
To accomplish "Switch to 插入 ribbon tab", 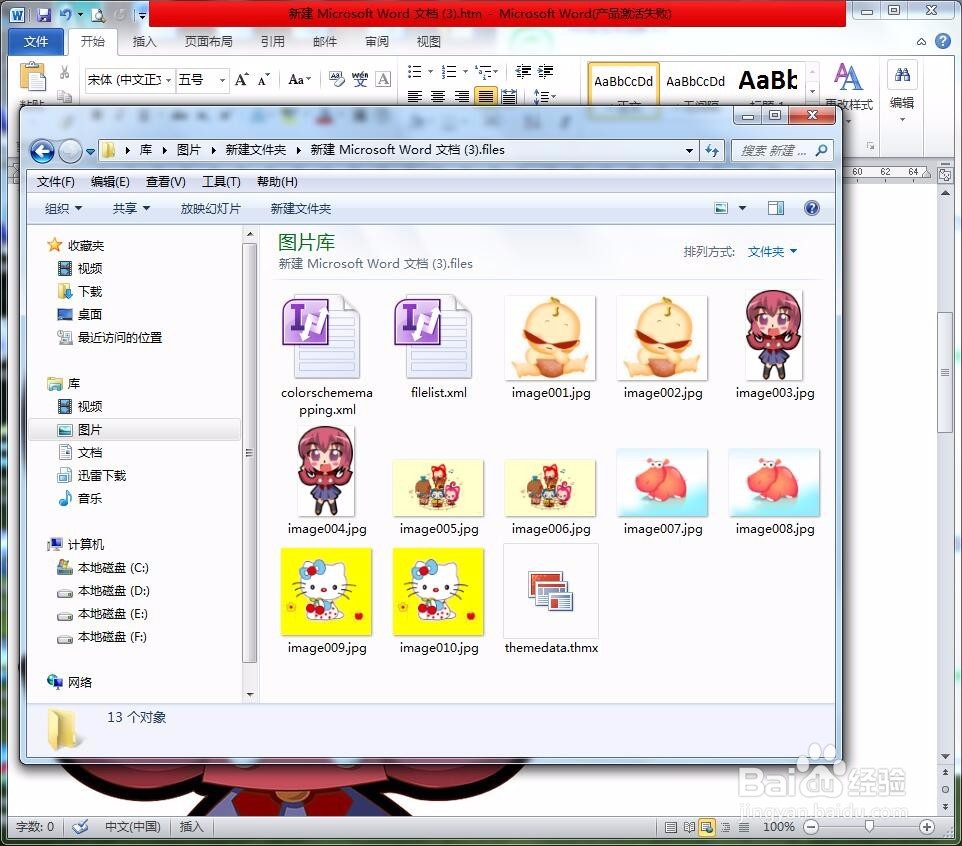I will click(144, 41).
